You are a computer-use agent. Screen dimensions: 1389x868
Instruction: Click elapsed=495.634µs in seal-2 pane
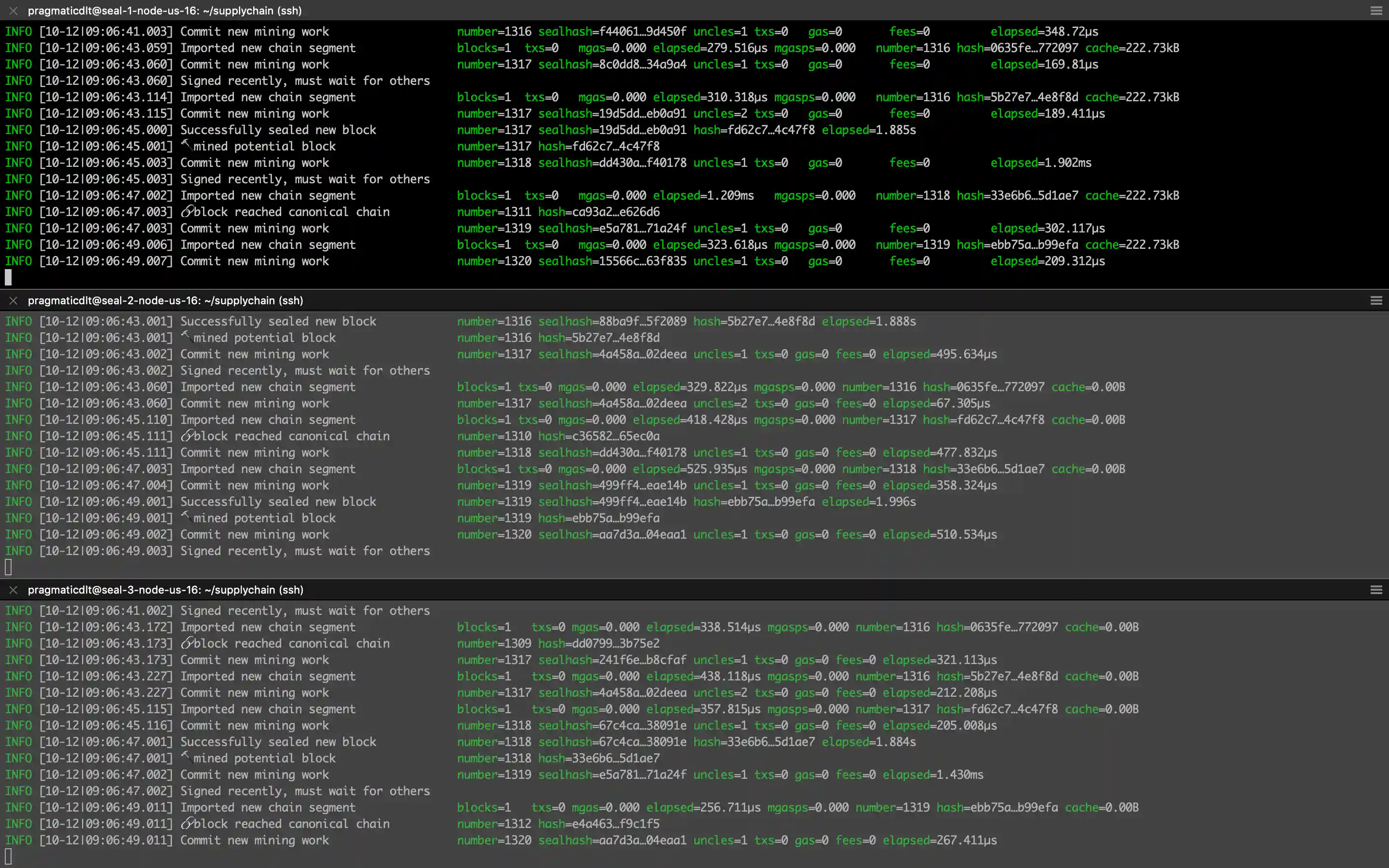[940, 354]
